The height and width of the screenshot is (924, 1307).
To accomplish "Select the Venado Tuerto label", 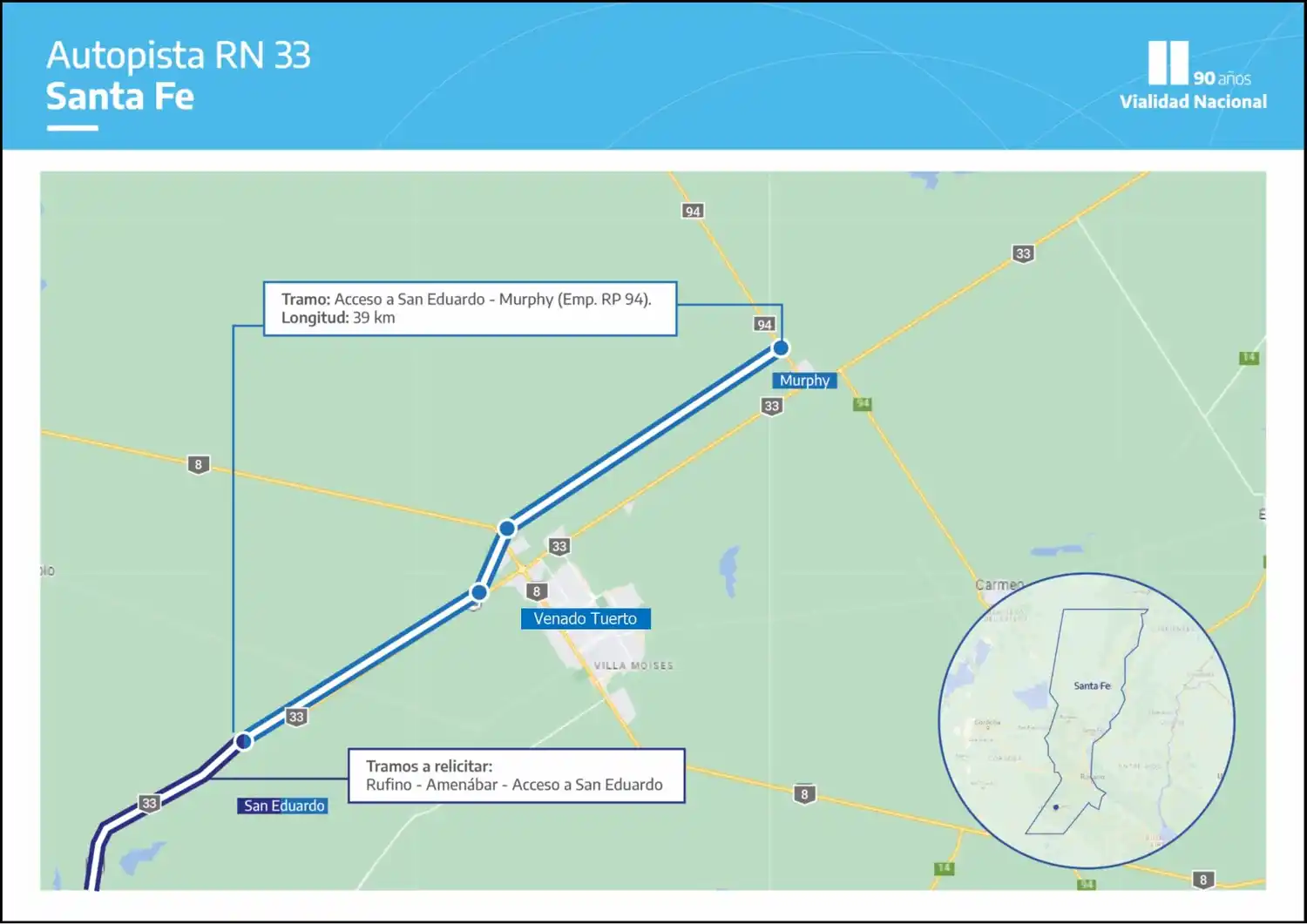I will pyautogui.click(x=586, y=619).
